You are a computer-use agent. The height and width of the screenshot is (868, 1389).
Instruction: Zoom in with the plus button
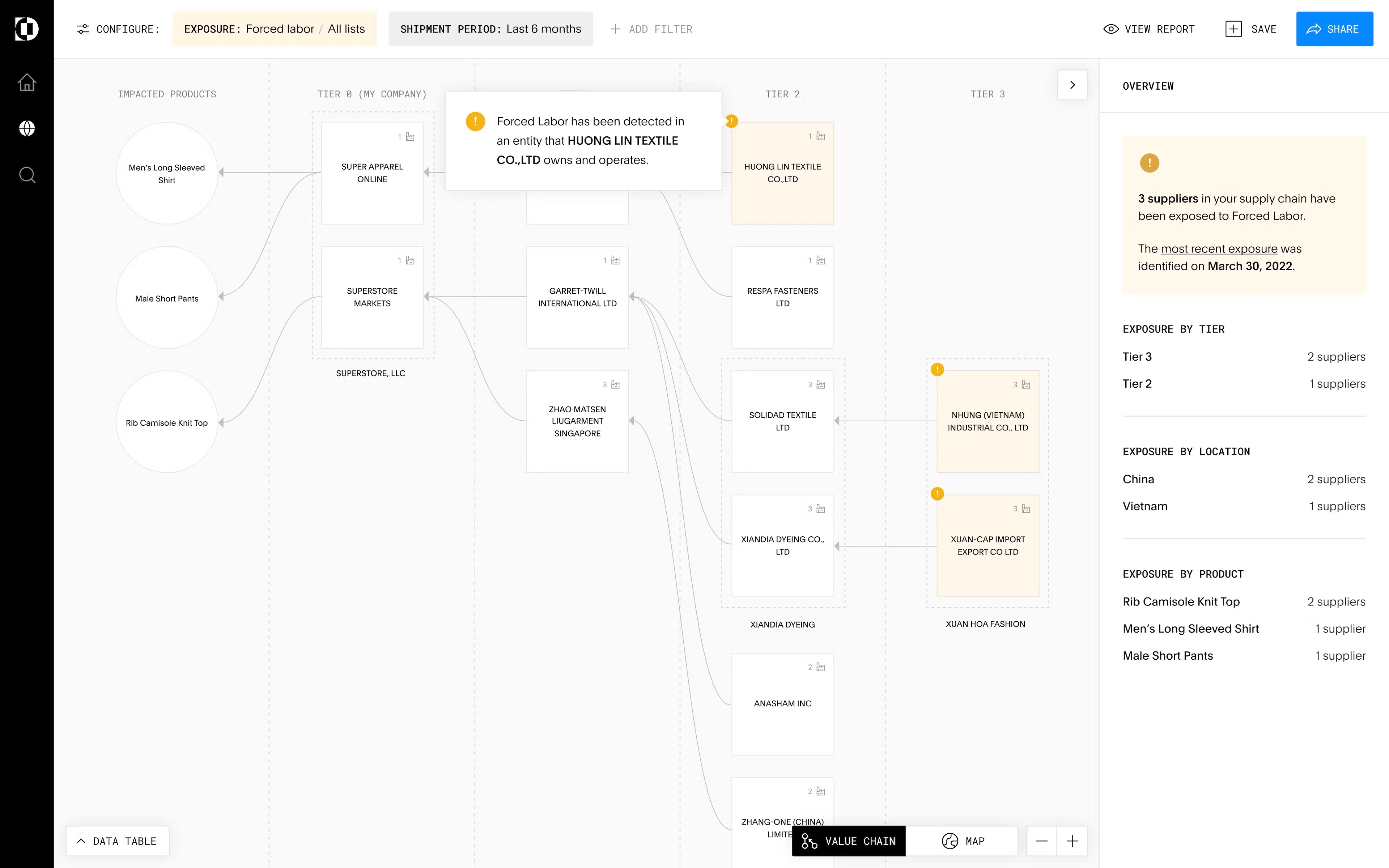1072,841
